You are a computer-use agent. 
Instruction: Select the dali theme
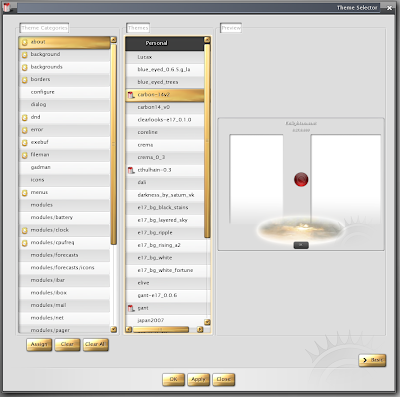pos(165,183)
